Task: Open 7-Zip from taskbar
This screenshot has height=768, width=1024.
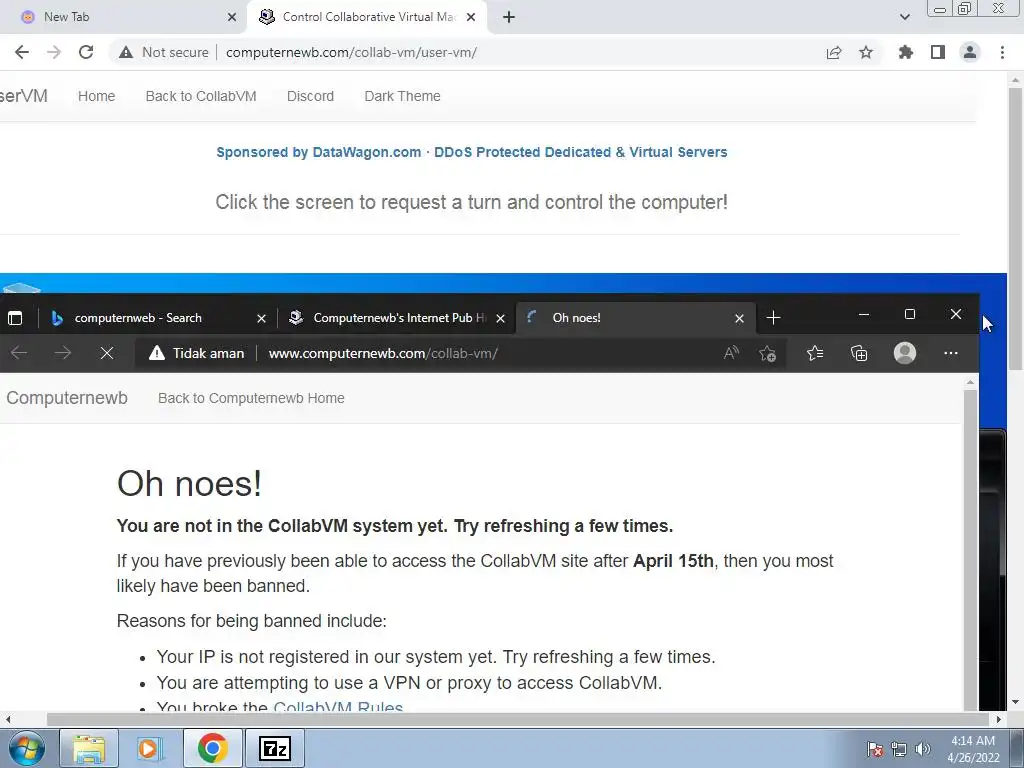Action: [274, 748]
